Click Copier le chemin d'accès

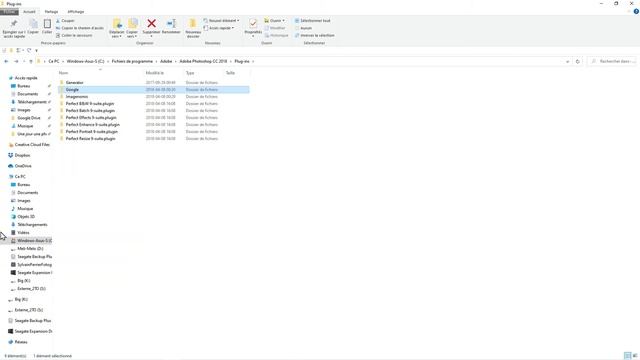click(x=80, y=28)
